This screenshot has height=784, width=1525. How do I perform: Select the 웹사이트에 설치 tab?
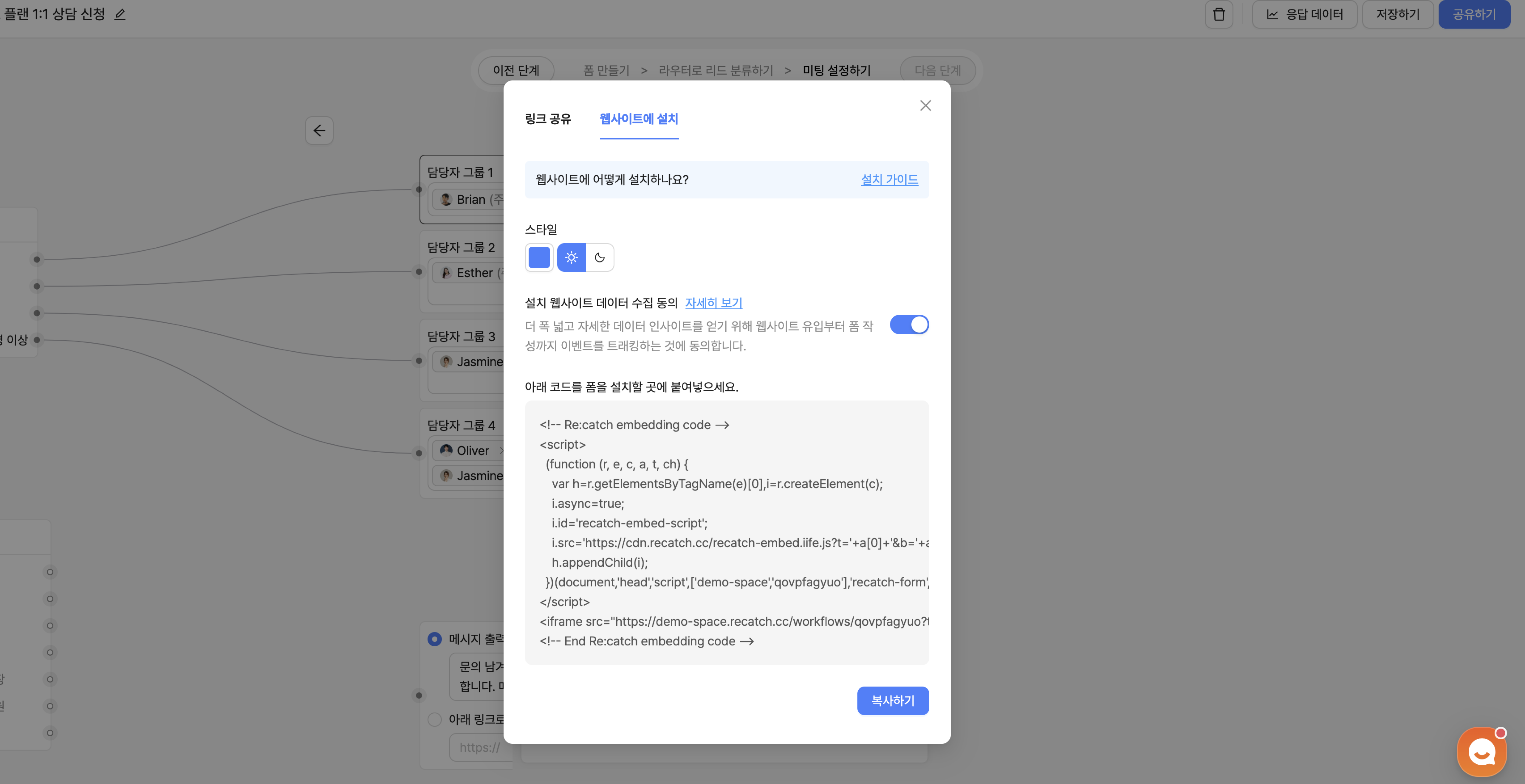[639, 119]
